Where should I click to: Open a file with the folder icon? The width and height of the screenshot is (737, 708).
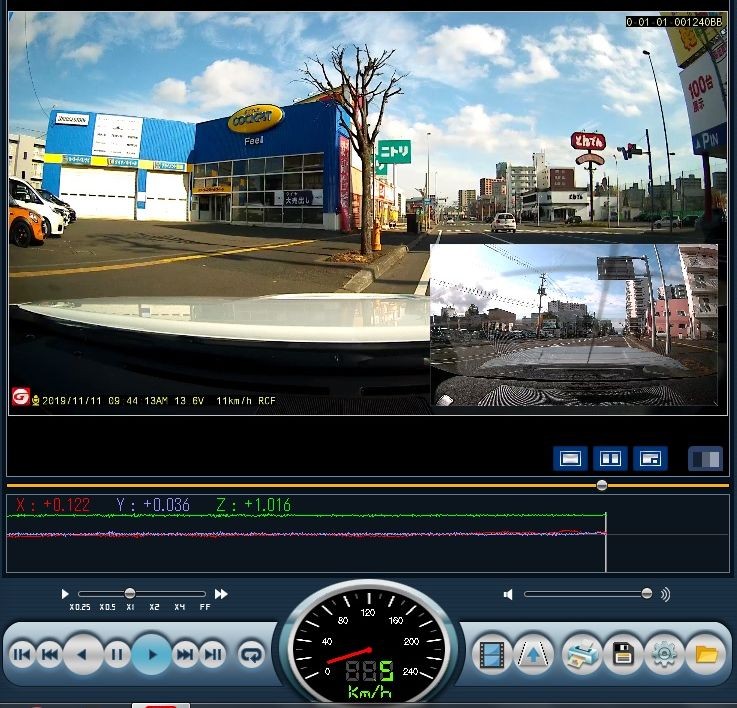click(706, 653)
